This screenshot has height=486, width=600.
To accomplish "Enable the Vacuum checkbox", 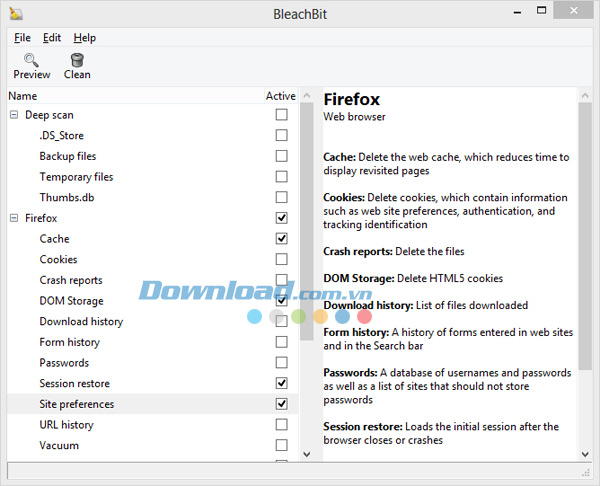I will (x=282, y=445).
